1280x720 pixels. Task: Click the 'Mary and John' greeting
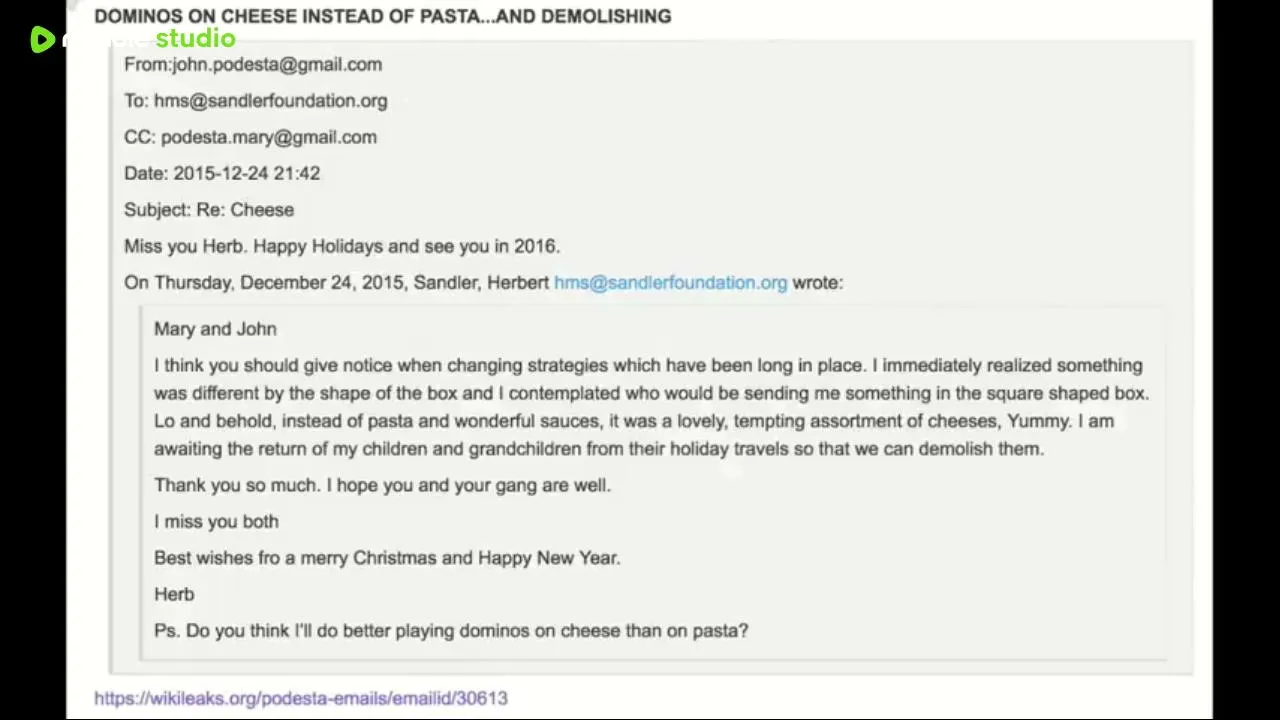215,328
